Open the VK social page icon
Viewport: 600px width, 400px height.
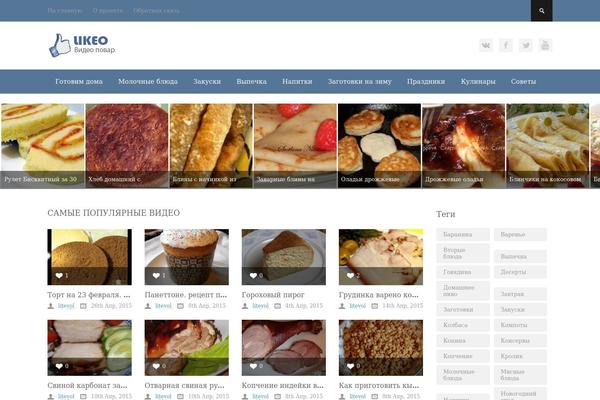click(x=486, y=45)
